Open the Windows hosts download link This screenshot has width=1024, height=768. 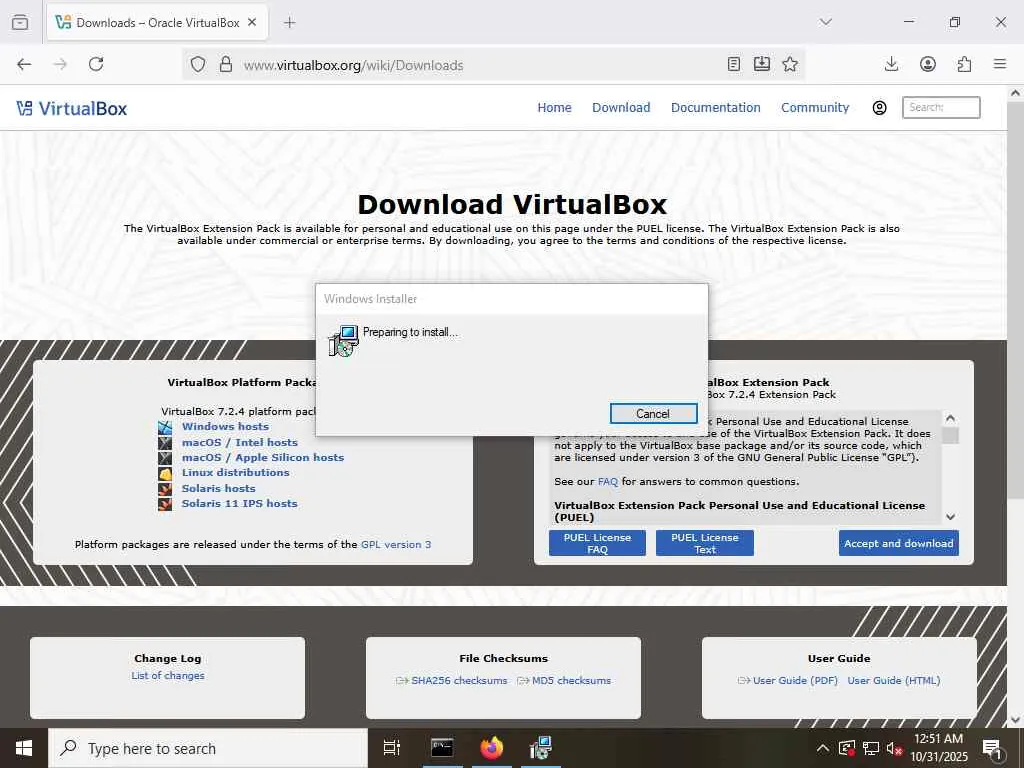click(x=225, y=426)
